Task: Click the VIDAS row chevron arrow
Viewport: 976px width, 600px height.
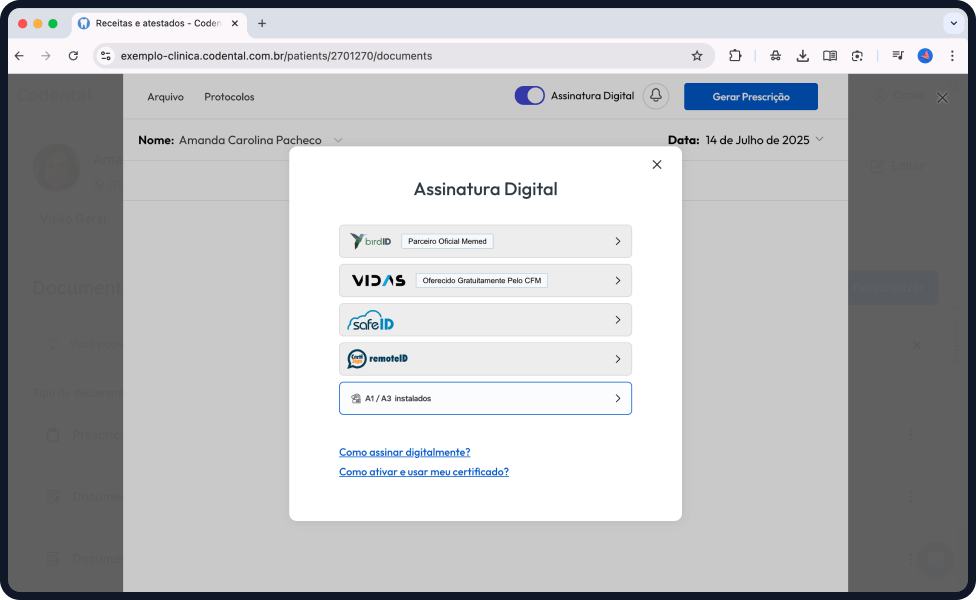Action: [x=617, y=281]
